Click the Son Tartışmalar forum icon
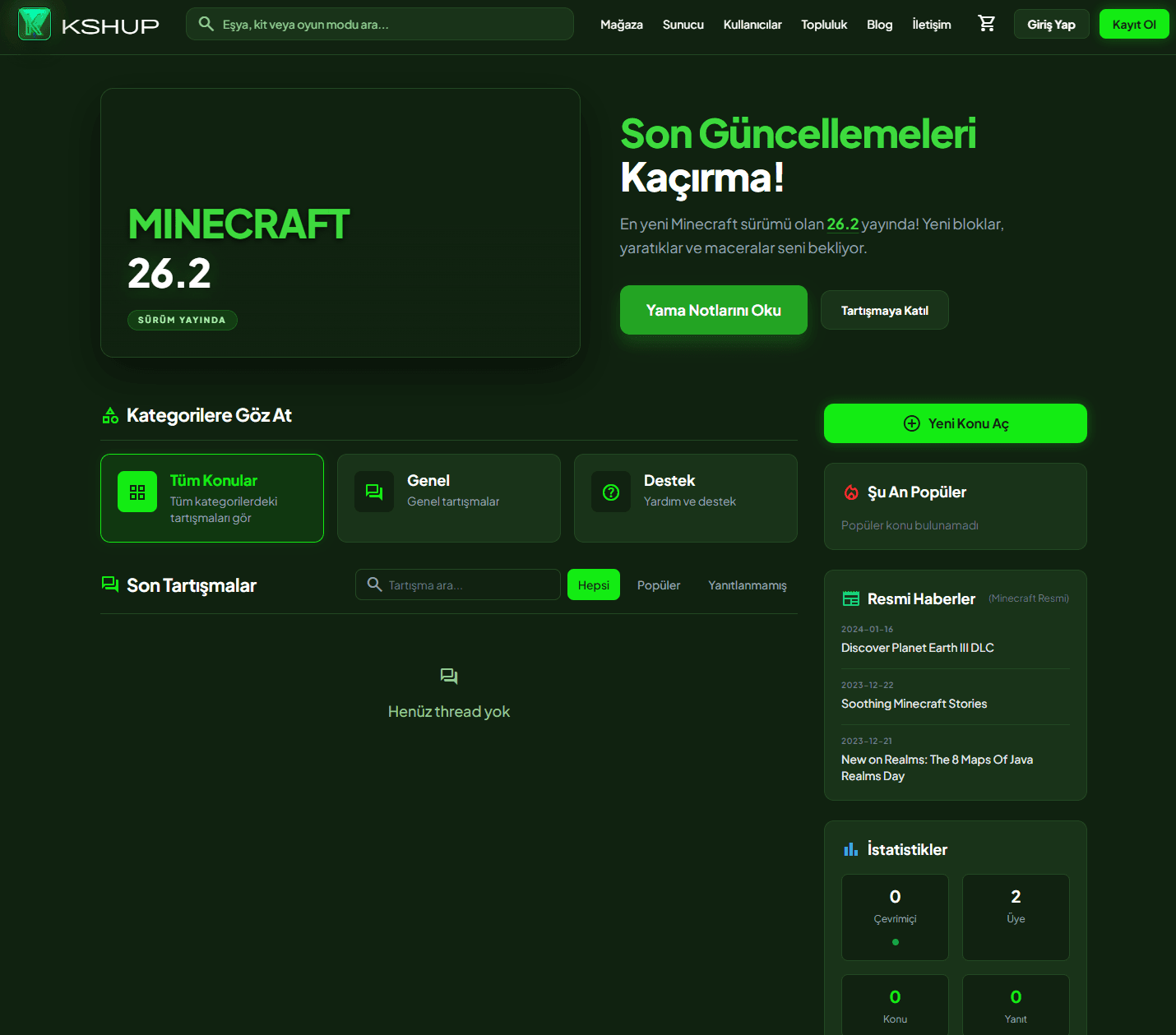The width and height of the screenshot is (1176, 1035). pyautogui.click(x=110, y=584)
